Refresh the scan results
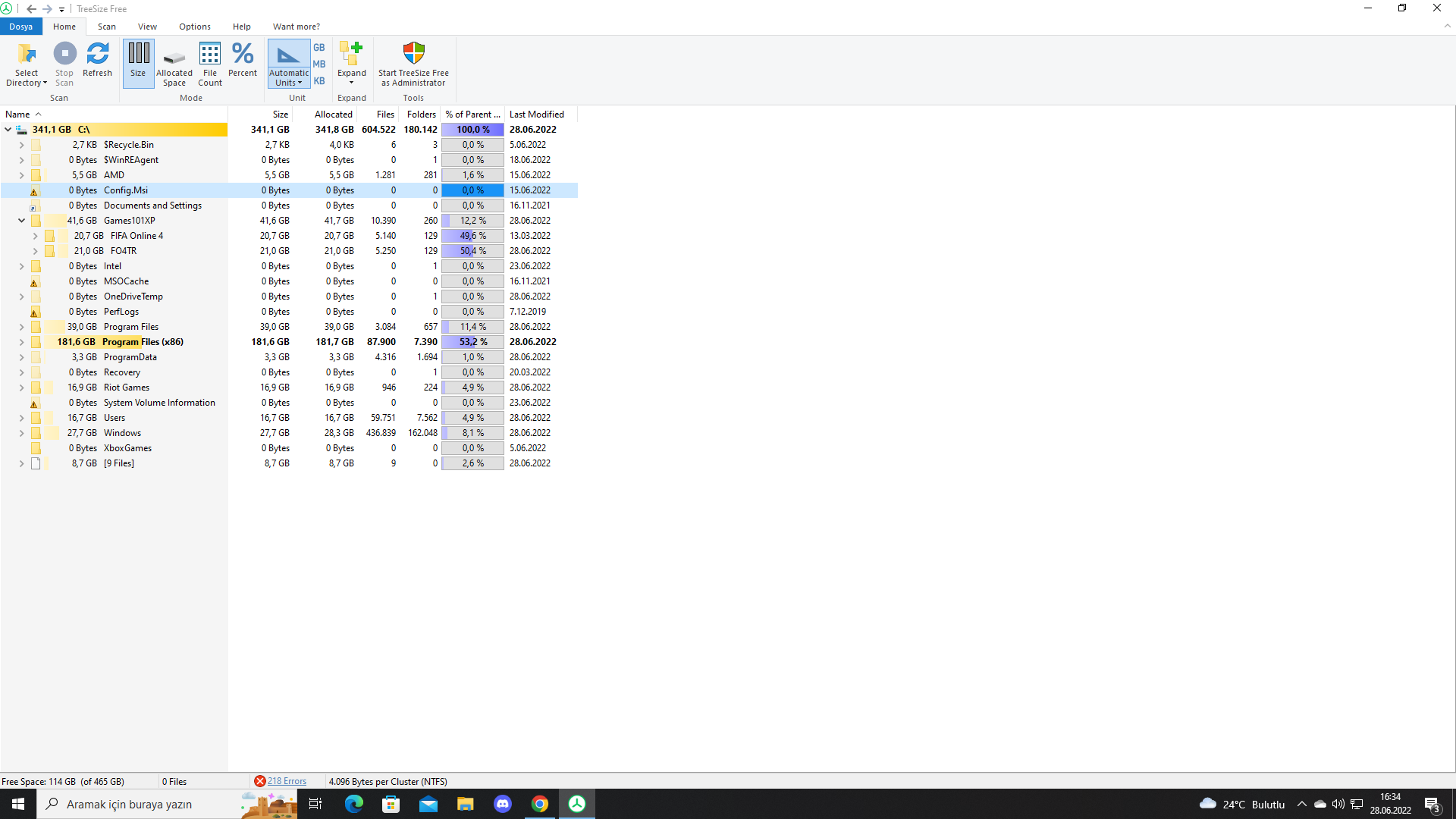1456x819 pixels. [97, 60]
